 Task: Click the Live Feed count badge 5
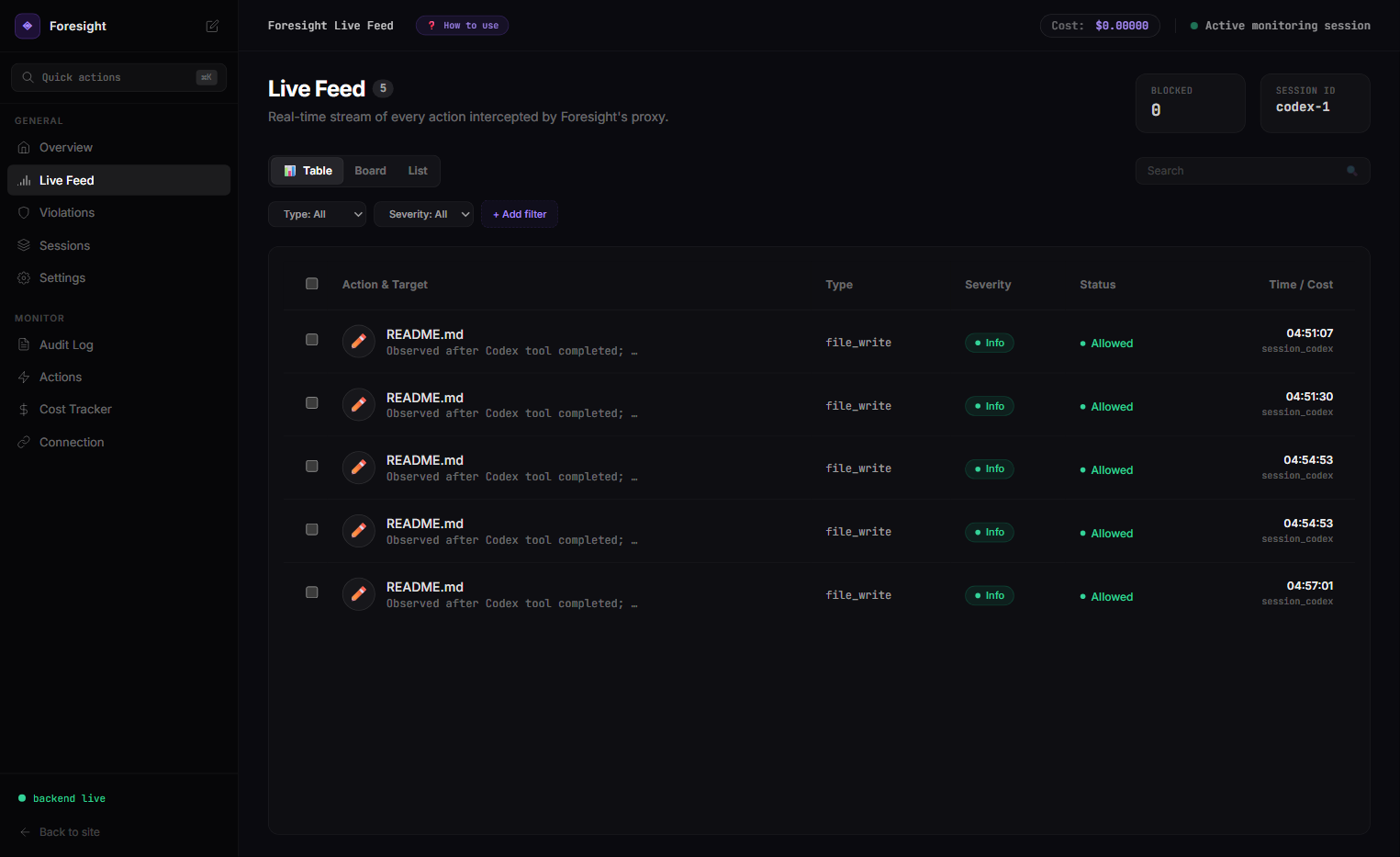click(383, 88)
